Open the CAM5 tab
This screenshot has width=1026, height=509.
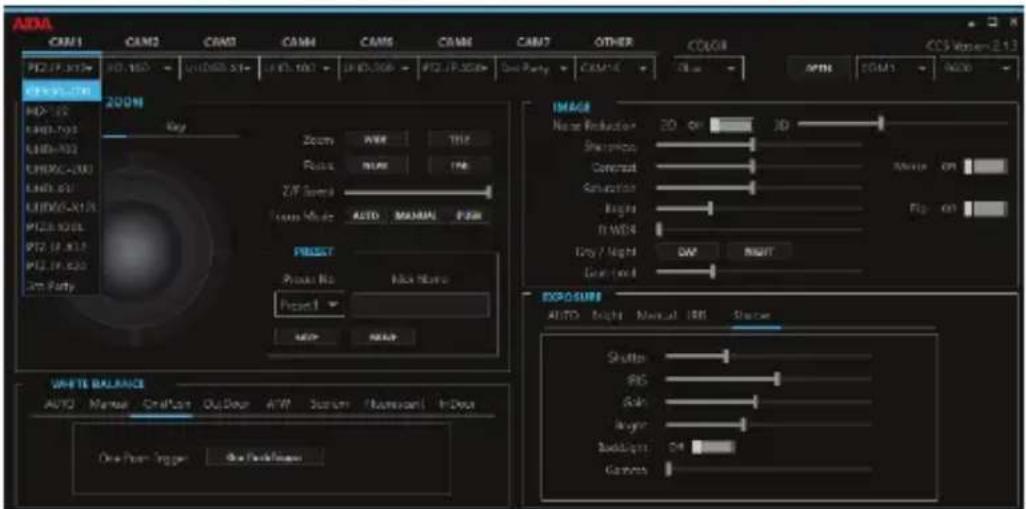[x=376, y=42]
